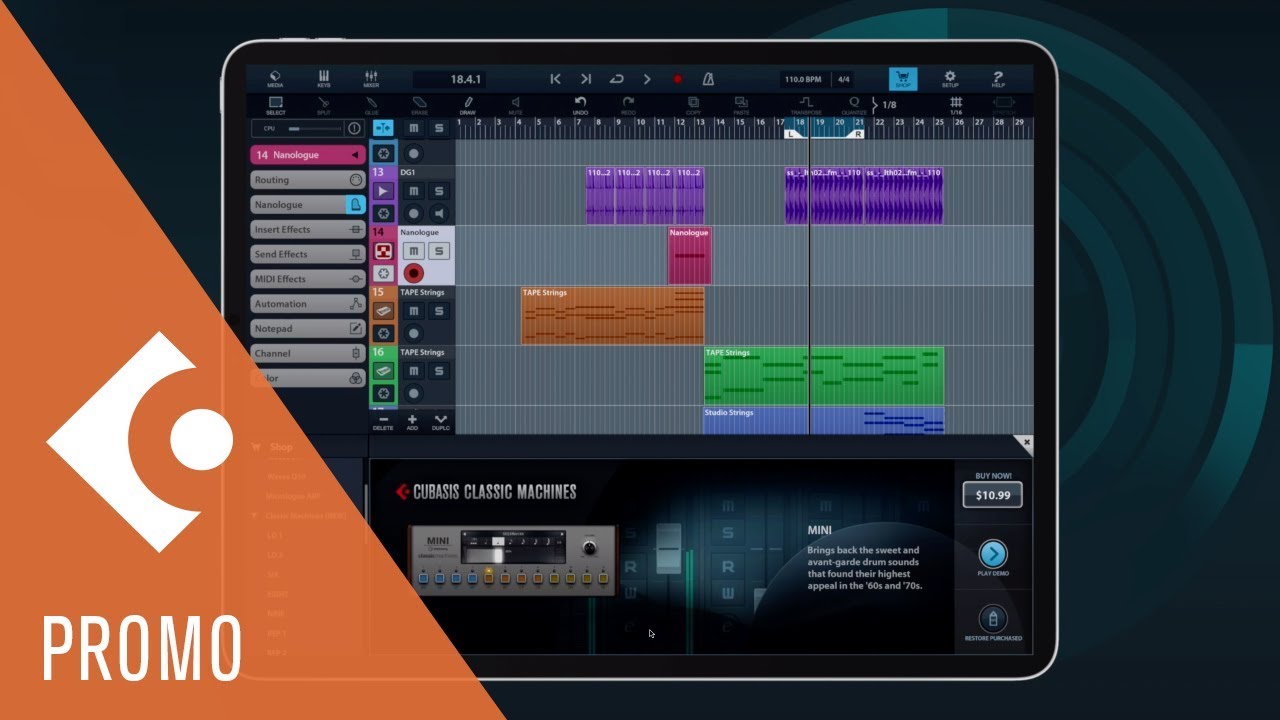This screenshot has width=1280, height=720.
Task: Toggle global mute M above tracks
Action: (414, 129)
